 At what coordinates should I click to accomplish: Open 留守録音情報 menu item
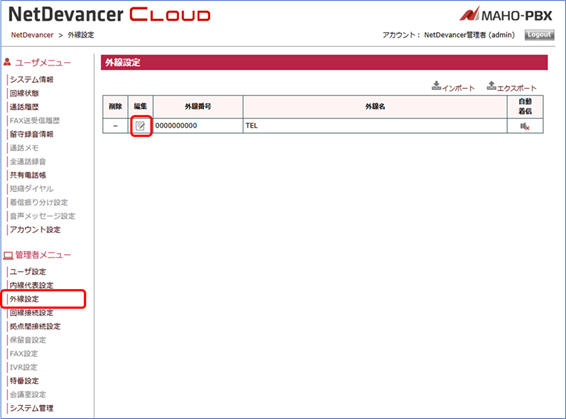click(x=32, y=134)
